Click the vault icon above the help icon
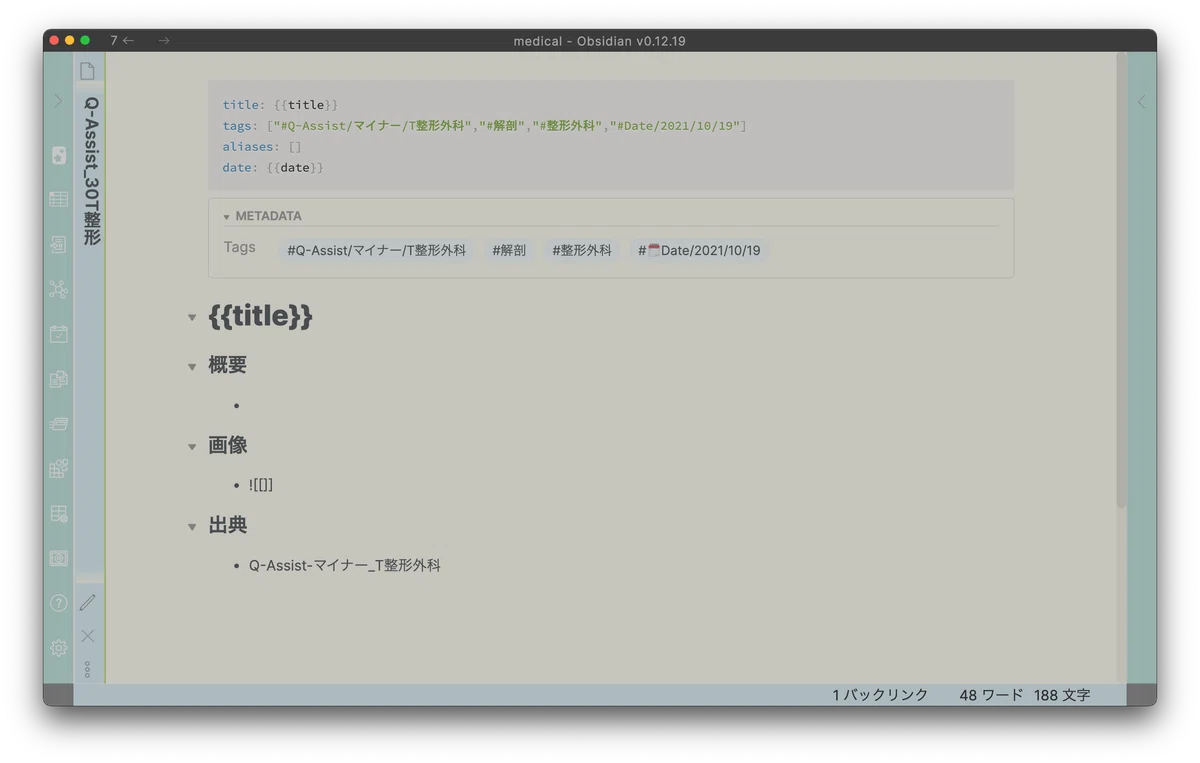This screenshot has height=763, width=1200. click(x=59, y=558)
